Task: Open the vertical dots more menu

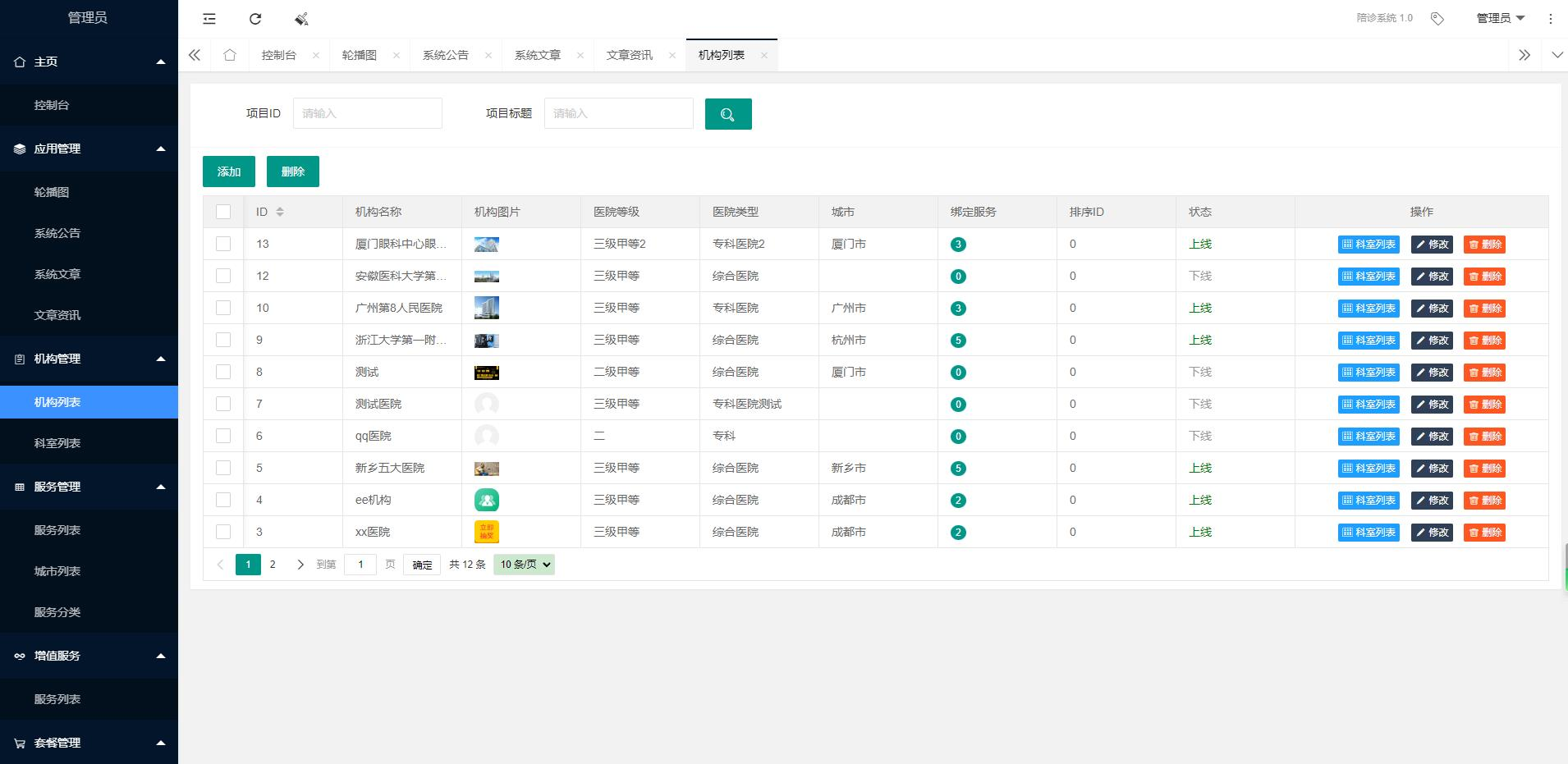Action: click(1551, 18)
